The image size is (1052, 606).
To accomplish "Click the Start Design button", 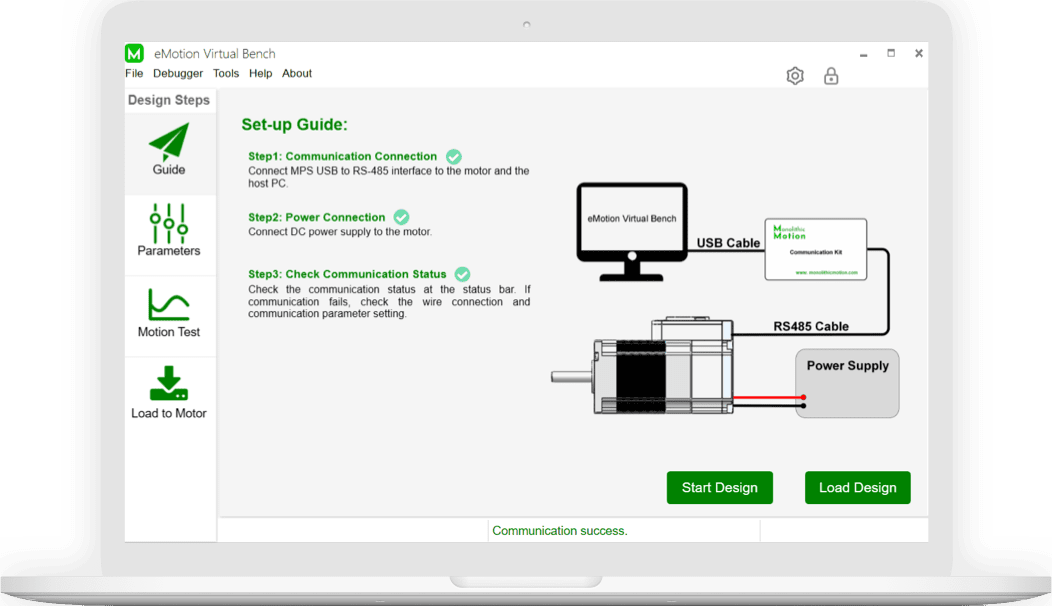I will 720,488.
